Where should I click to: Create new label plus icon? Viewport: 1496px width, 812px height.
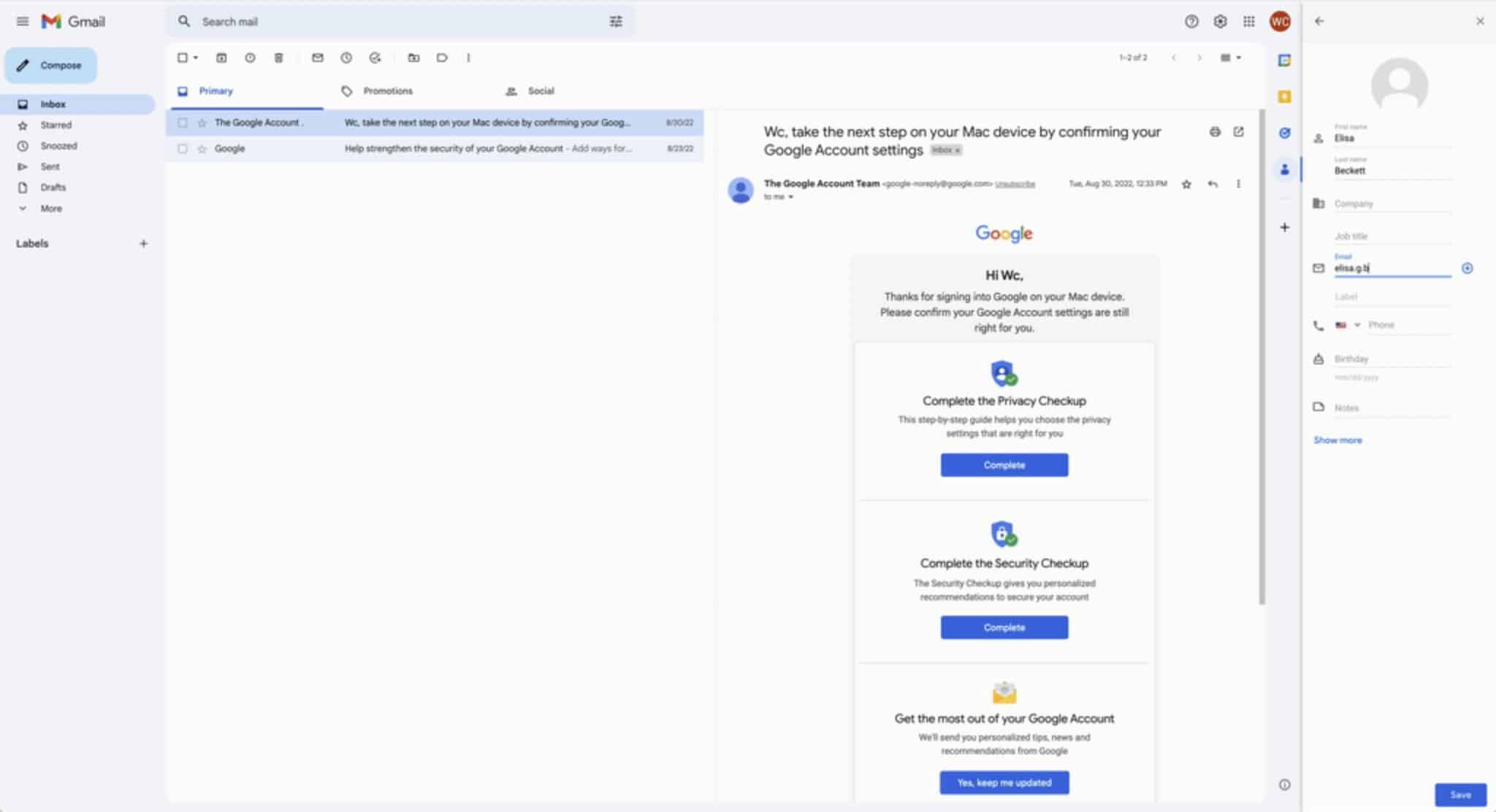click(x=143, y=244)
